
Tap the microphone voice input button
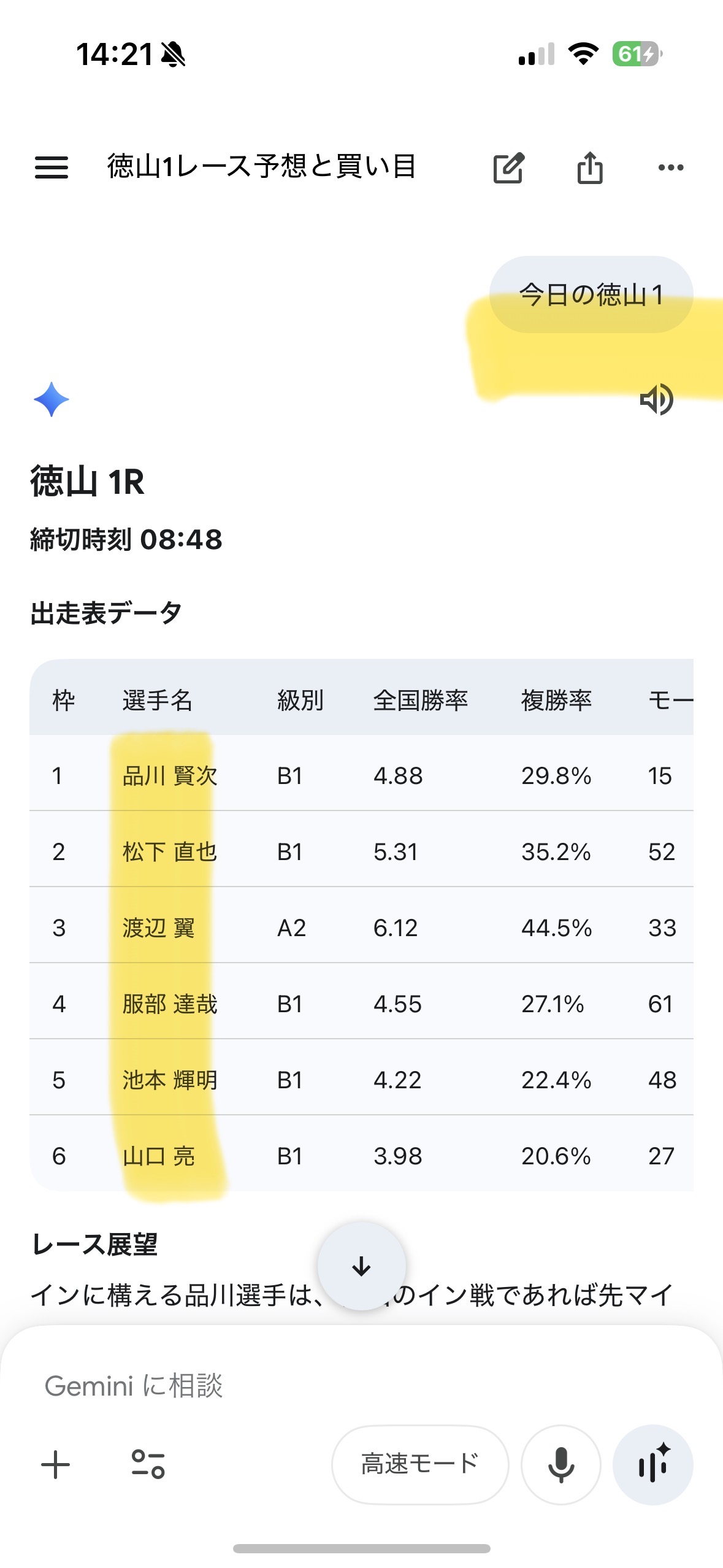(x=560, y=1464)
